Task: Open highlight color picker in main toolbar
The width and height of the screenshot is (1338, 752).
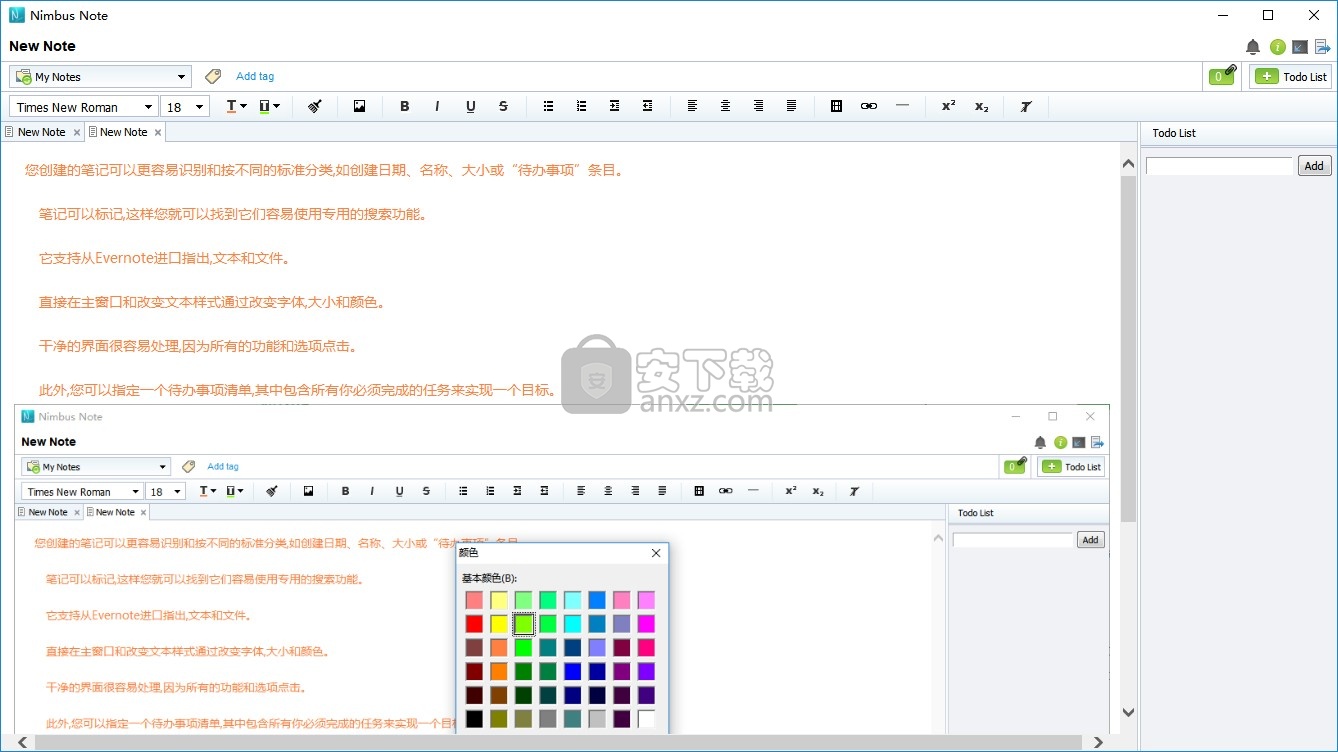Action: coord(265,106)
